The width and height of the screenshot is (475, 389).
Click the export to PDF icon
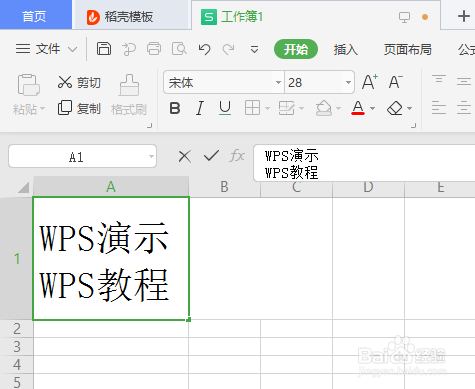pyautogui.click(x=129, y=49)
